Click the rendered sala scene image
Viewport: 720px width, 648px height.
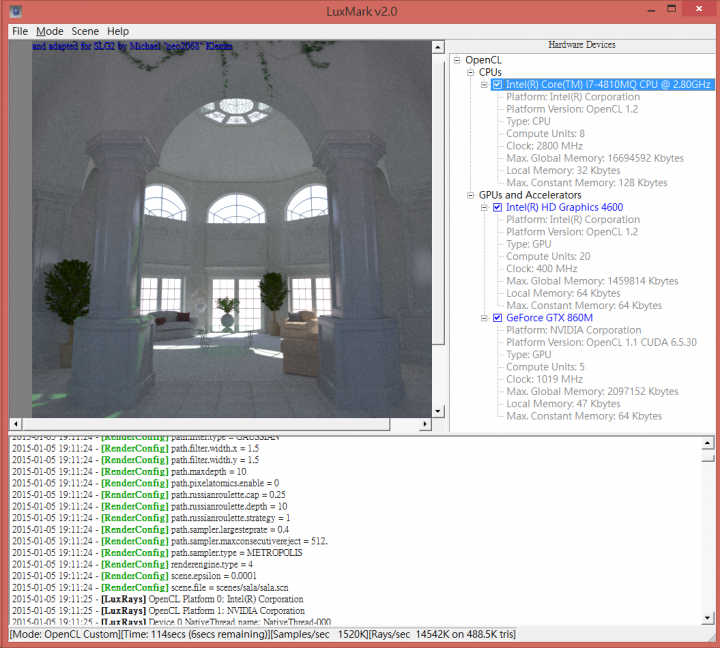231,229
